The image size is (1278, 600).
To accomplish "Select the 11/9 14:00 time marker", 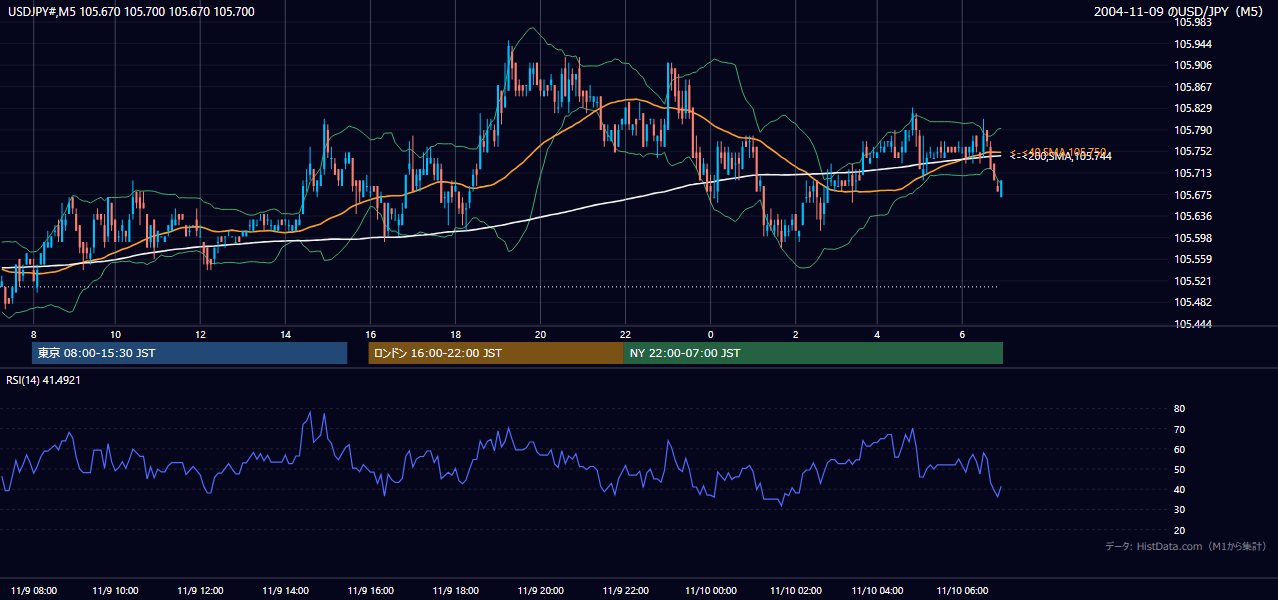I will pyautogui.click(x=285, y=589).
